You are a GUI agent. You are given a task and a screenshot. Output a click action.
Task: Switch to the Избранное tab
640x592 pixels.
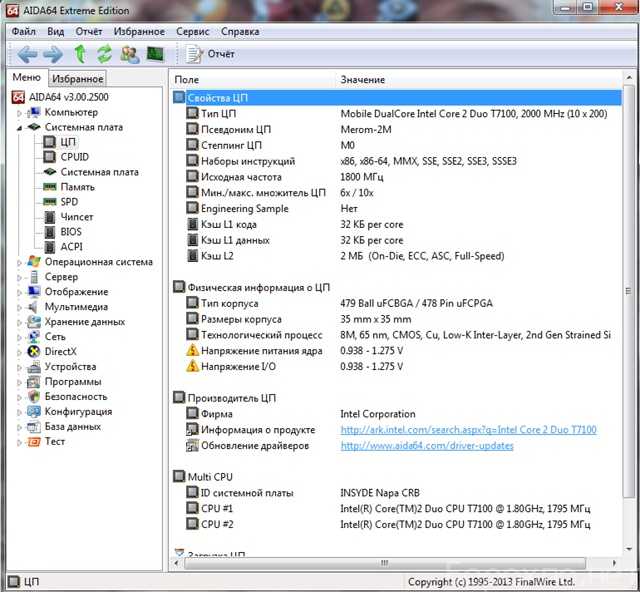78,79
